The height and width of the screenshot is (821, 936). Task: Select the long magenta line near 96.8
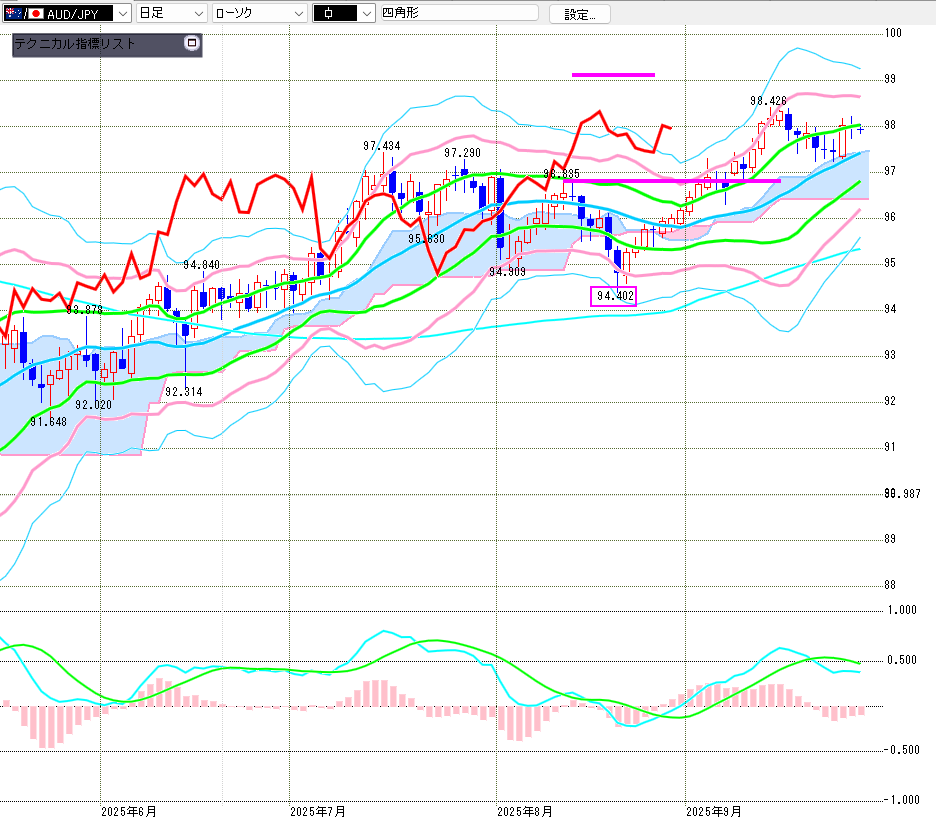pos(672,181)
